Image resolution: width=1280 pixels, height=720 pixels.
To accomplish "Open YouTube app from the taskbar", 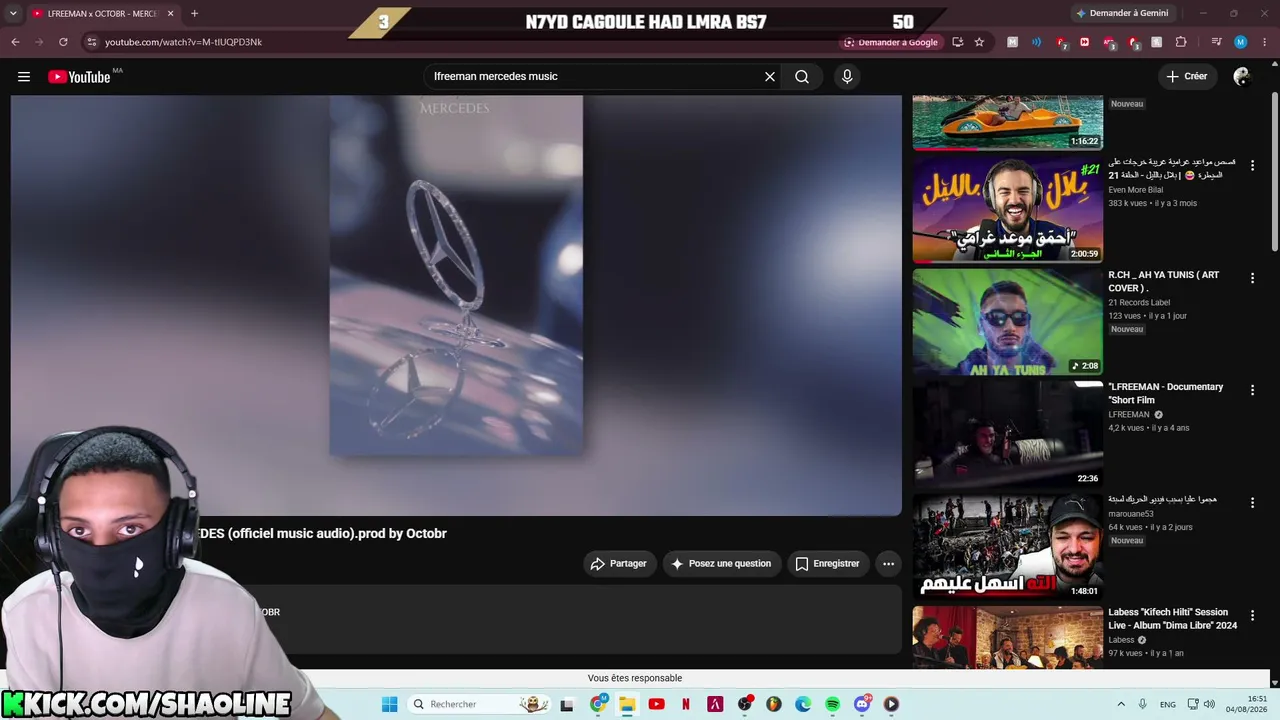I will click(x=656, y=704).
